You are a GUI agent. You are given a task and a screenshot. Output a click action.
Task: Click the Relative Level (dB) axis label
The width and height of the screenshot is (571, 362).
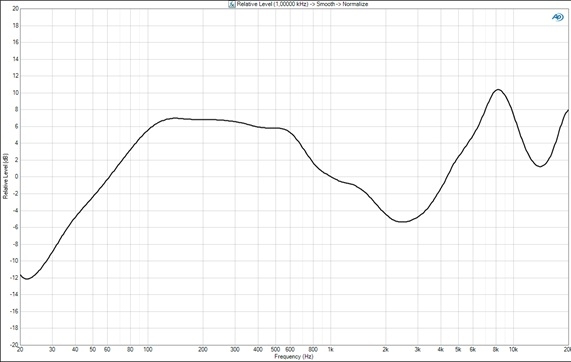[x=5, y=176]
